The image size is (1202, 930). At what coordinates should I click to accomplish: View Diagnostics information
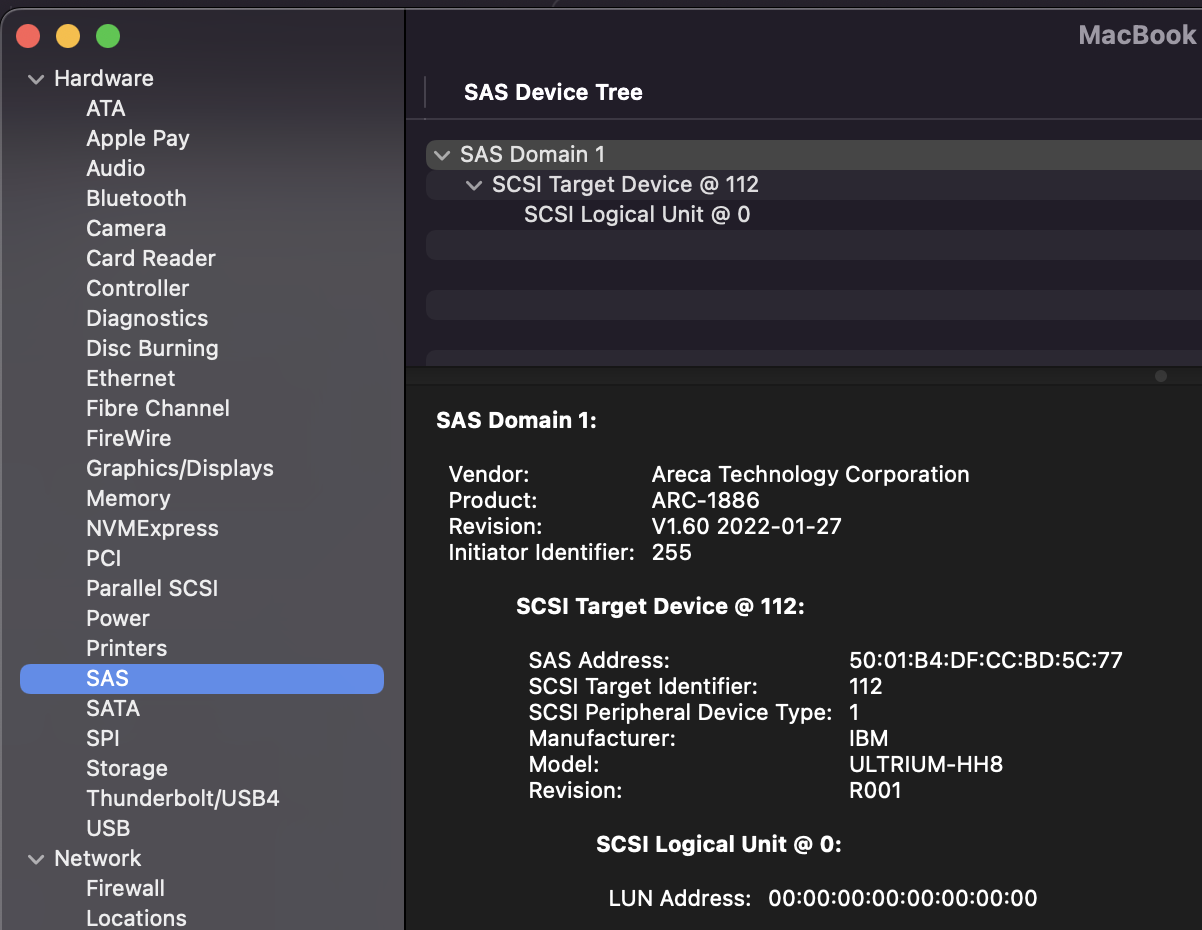point(147,318)
